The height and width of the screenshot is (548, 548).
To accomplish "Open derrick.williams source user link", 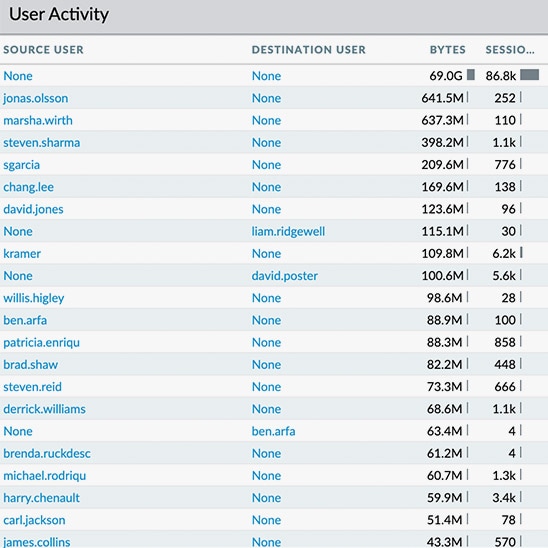I will coord(44,409).
